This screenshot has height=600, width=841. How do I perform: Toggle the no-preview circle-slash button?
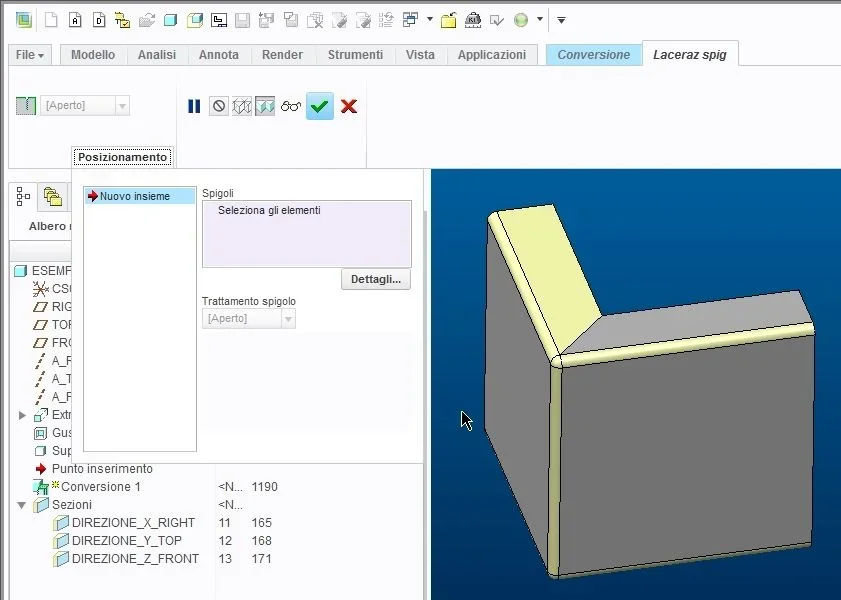[x=219, y=106]
